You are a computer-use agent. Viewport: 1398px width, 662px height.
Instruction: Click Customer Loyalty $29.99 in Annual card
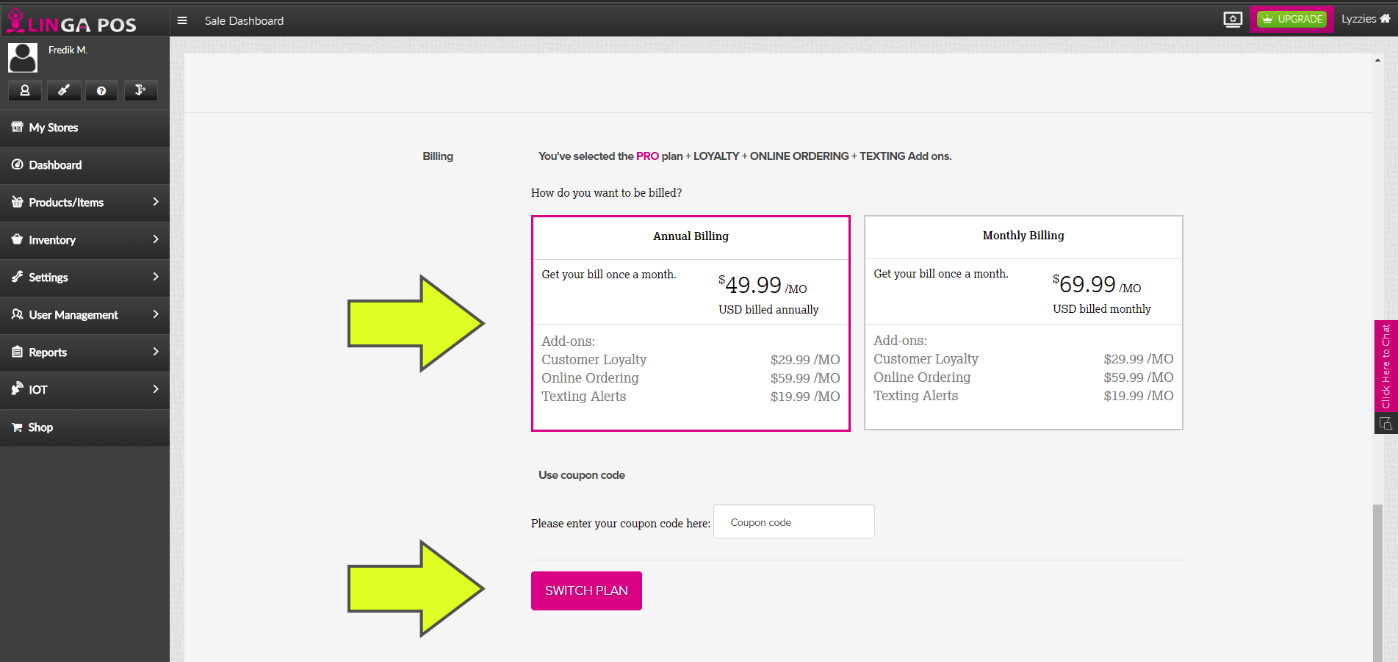tap(691, 360)
